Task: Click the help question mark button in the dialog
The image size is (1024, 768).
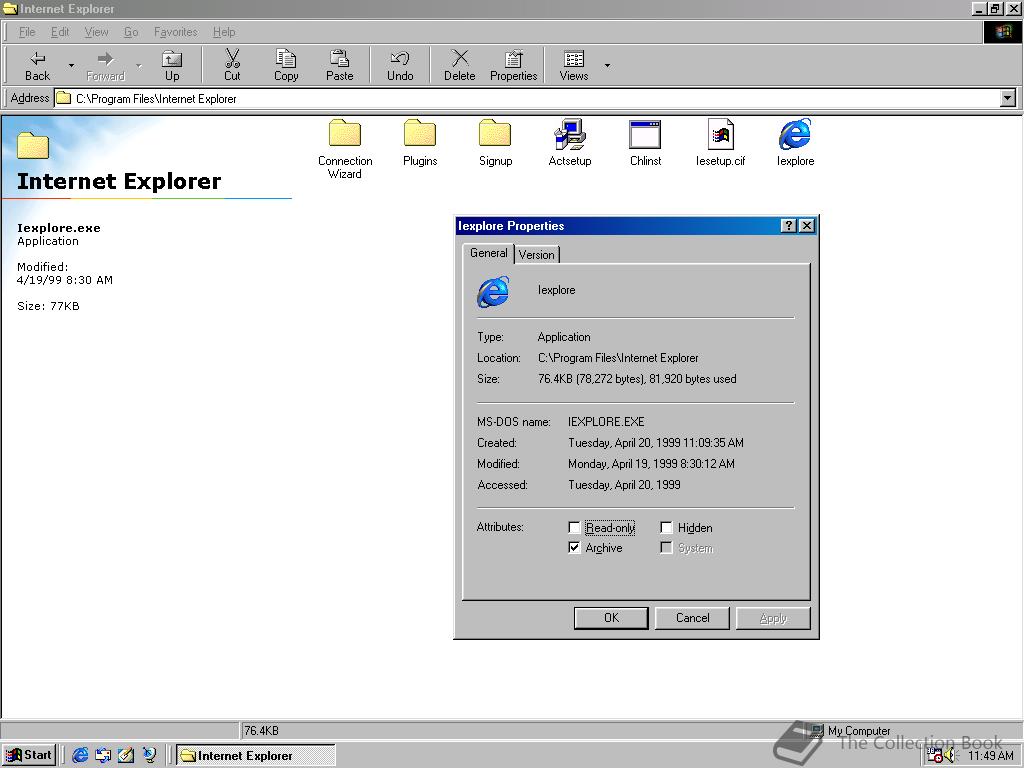Action: (x=789, y=226)
